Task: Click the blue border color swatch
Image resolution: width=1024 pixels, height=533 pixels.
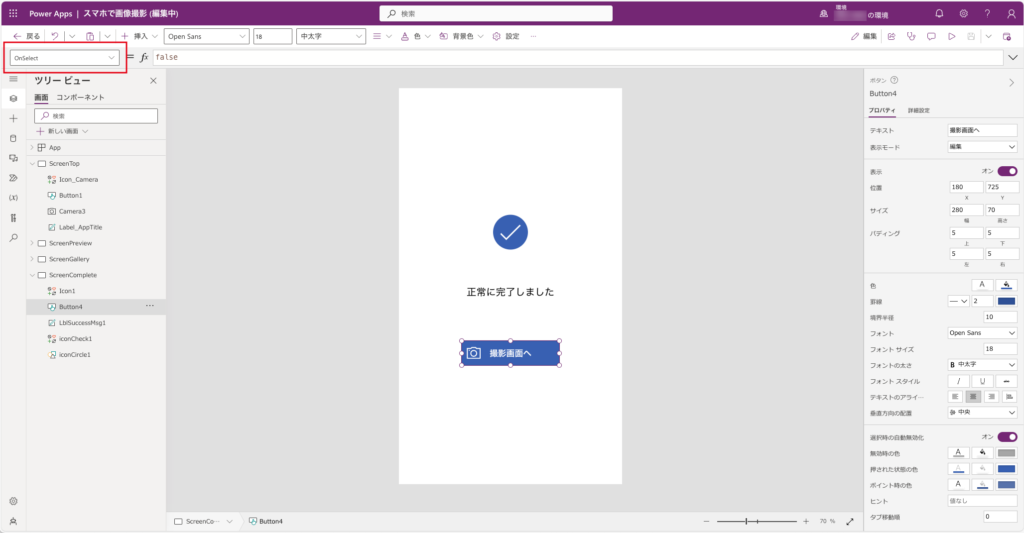Action: [1006, 301]
